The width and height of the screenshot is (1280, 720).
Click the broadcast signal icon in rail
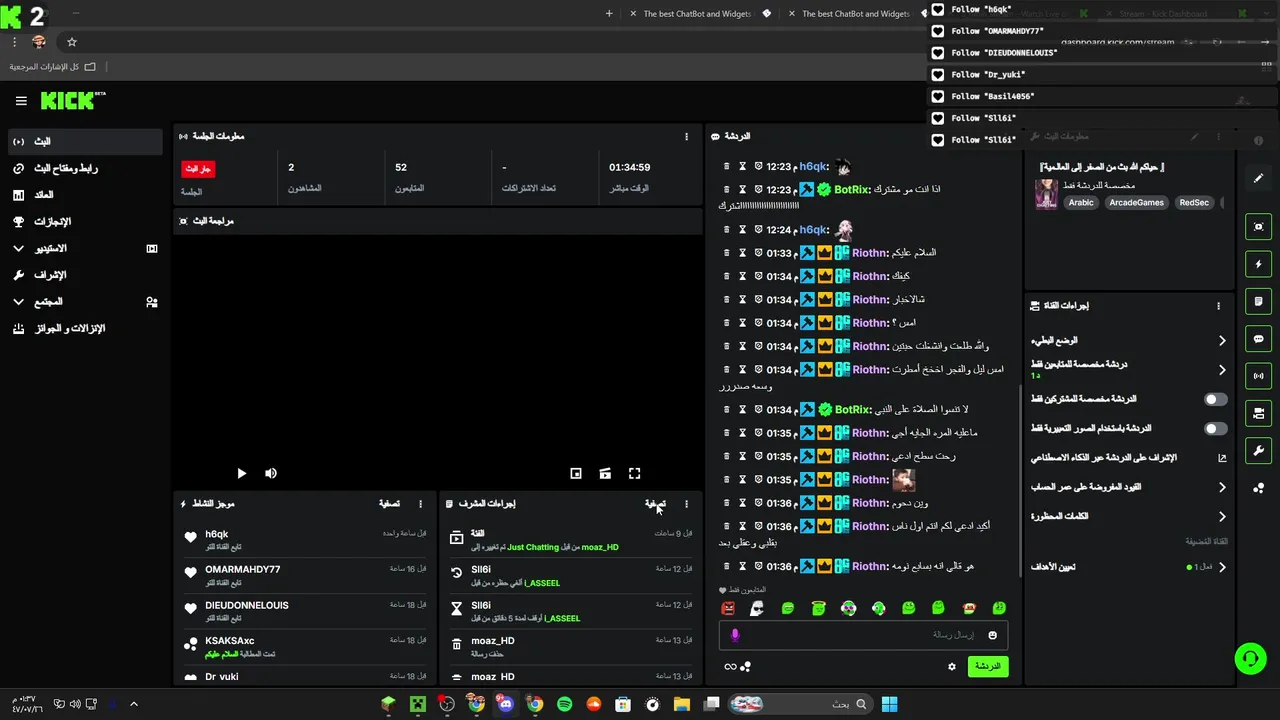pyautogui.click(x=1258, y=376)
